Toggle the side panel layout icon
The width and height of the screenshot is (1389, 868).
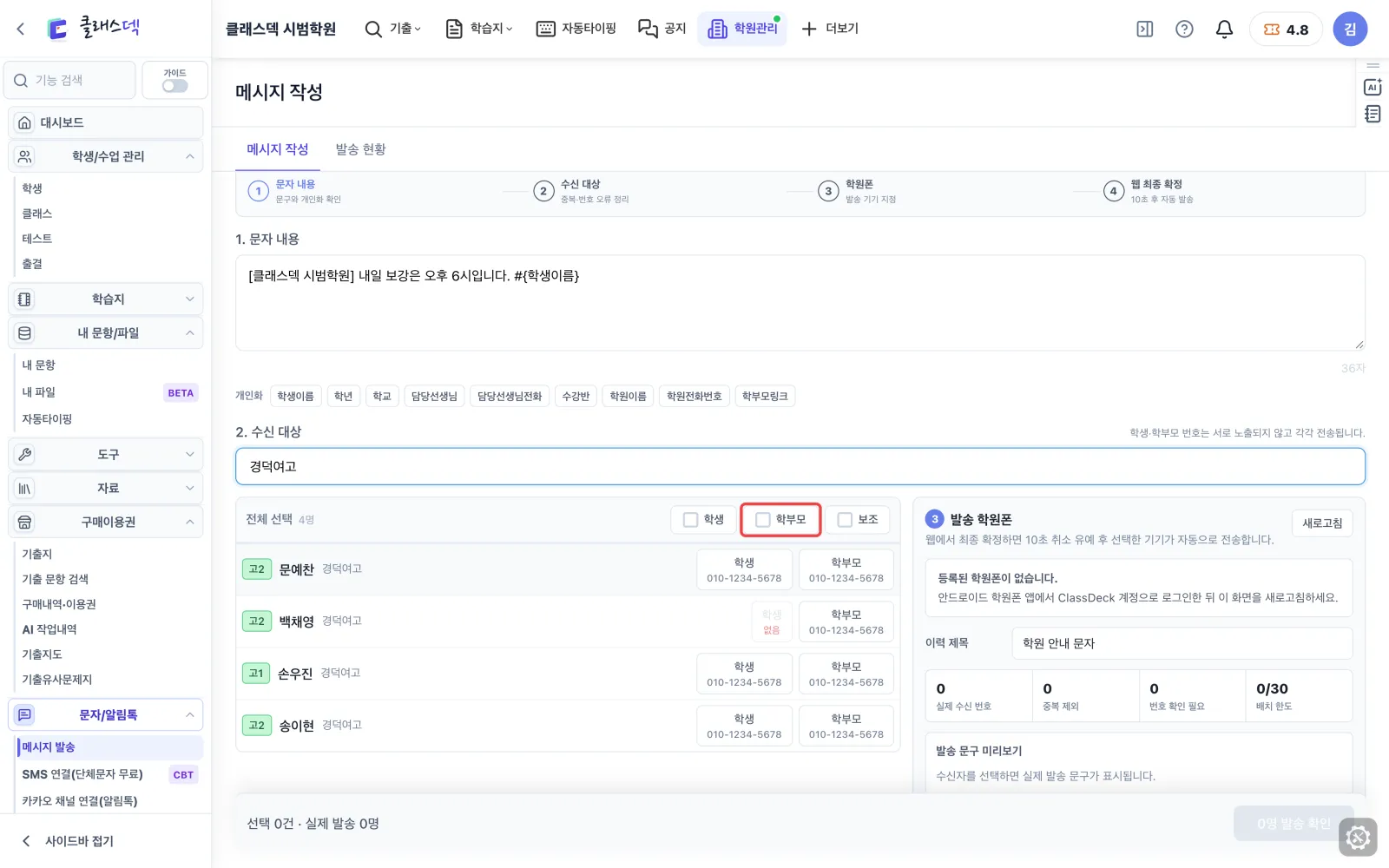pyautogui.click(x=1145, y=29)
